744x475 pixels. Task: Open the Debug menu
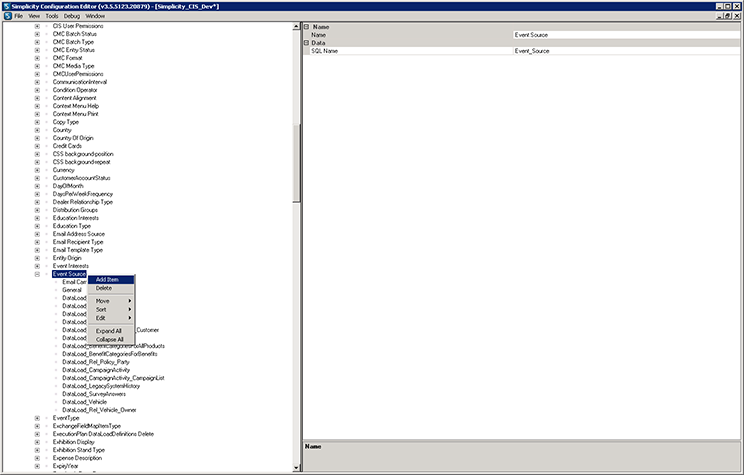coord(72,16)
